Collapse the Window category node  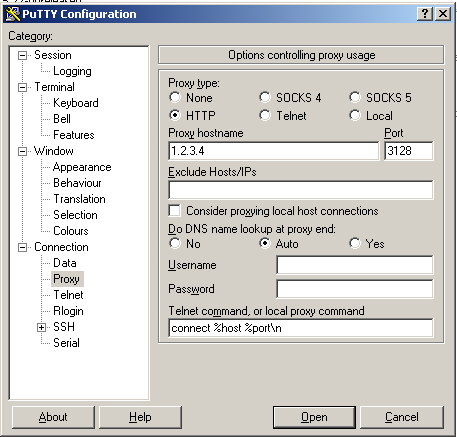pyautogui.click(x=22, y=151)
